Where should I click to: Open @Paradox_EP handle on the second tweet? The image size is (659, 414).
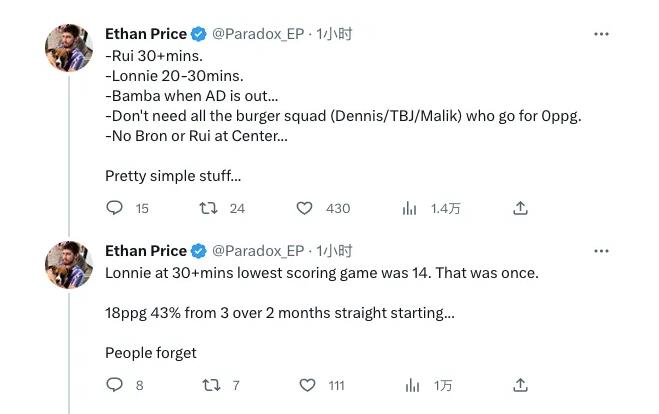[258, 251]
